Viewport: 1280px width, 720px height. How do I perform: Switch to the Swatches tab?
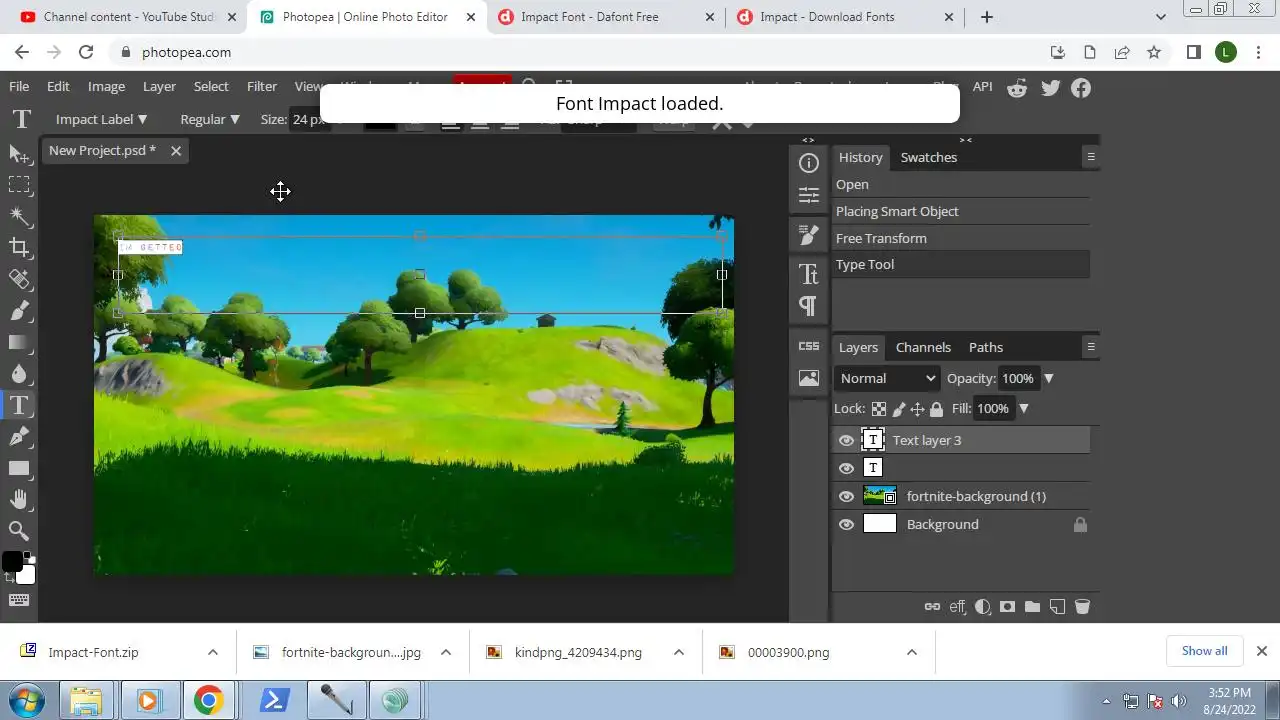tap(928, 157)
